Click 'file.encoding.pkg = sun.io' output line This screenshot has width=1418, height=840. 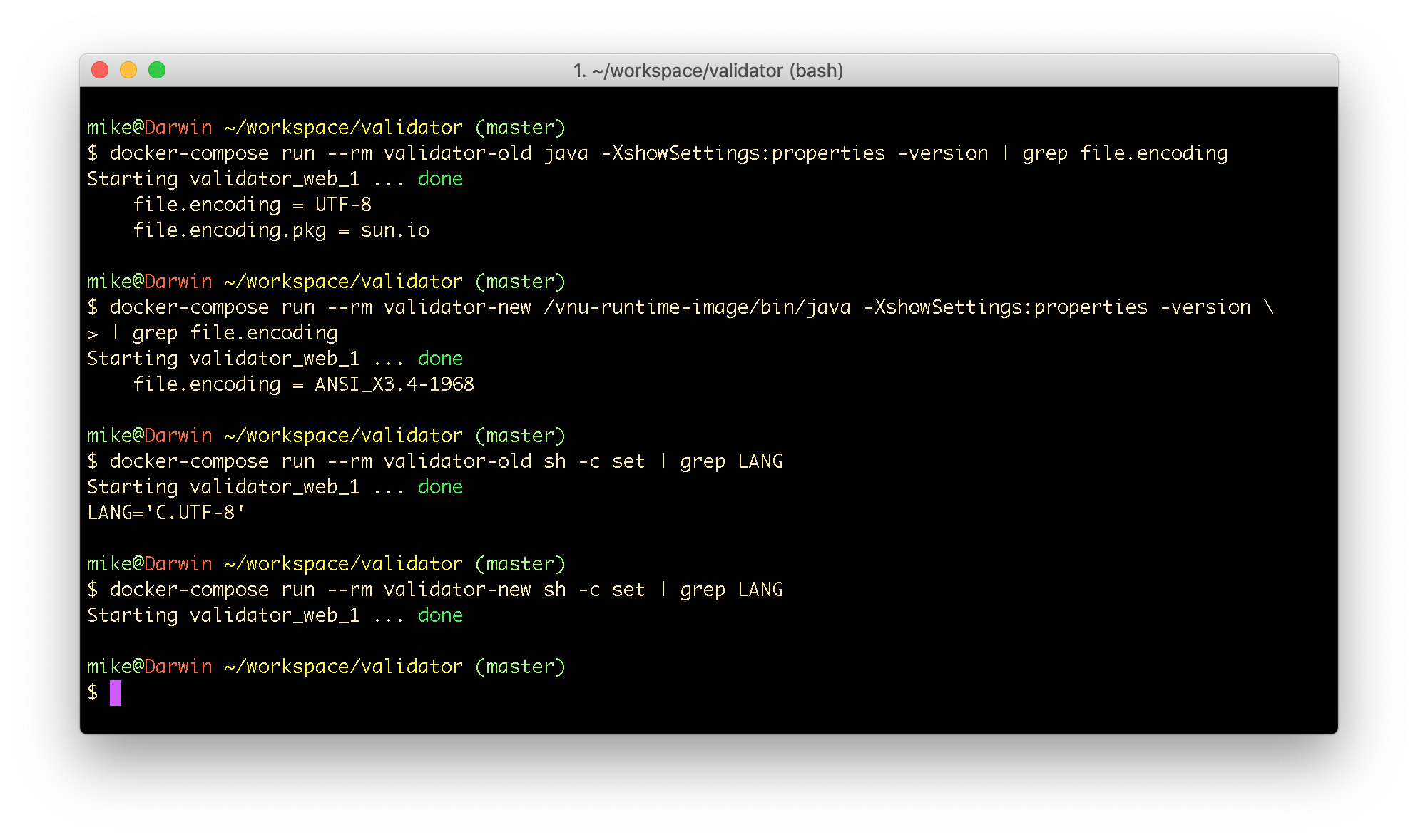pyautogui.click(x=281, y=230)
